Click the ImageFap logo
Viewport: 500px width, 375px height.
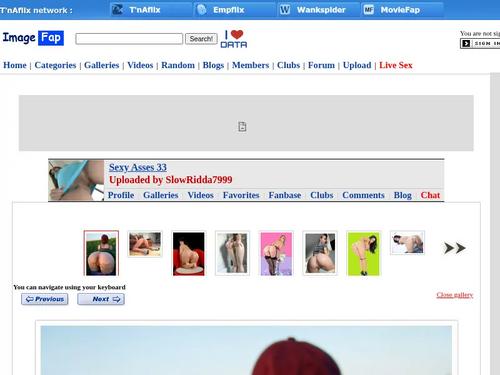(x=33, y=38)
